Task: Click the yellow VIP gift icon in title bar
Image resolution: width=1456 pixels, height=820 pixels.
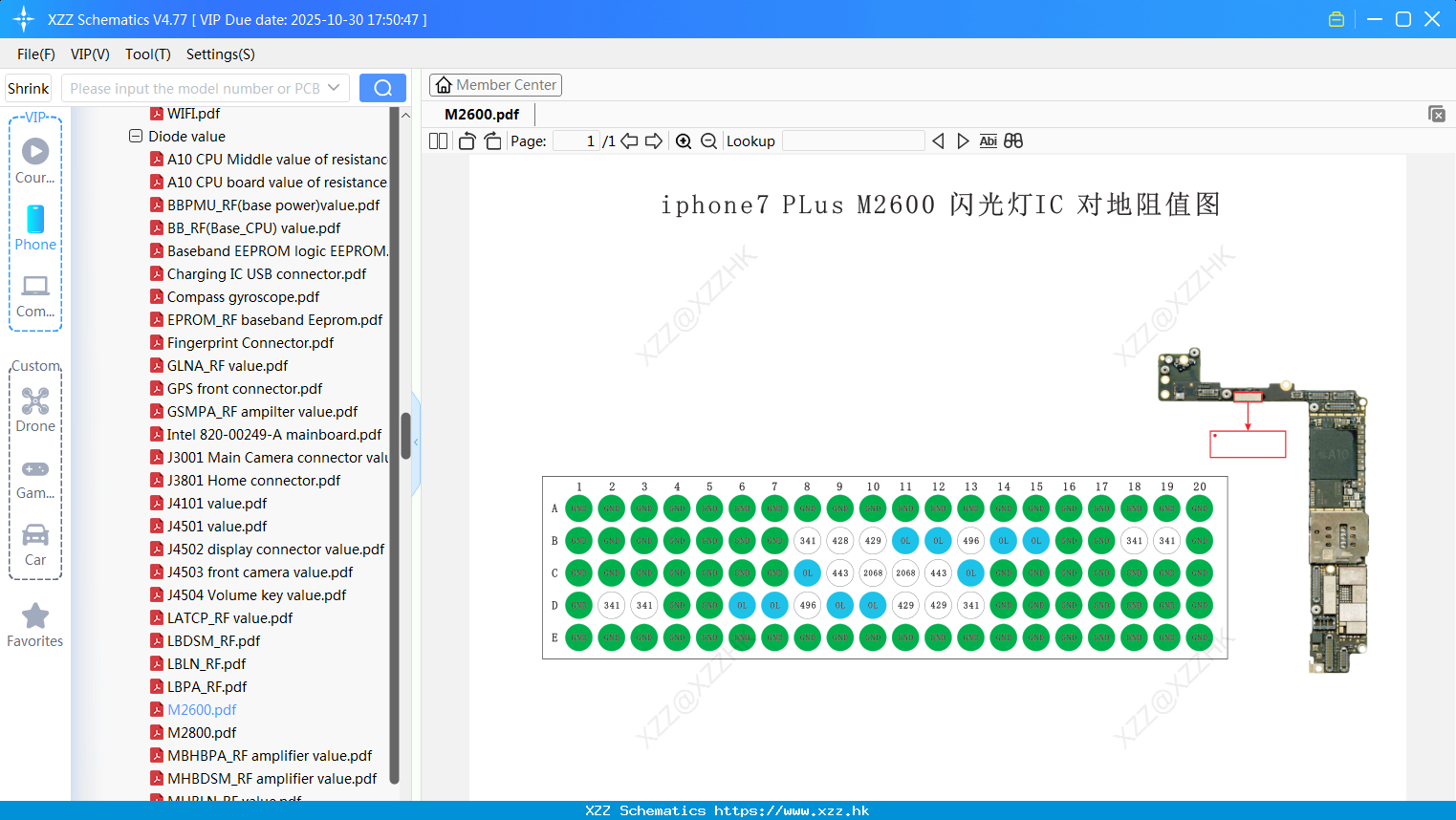Action: (x=1336, y=19)
